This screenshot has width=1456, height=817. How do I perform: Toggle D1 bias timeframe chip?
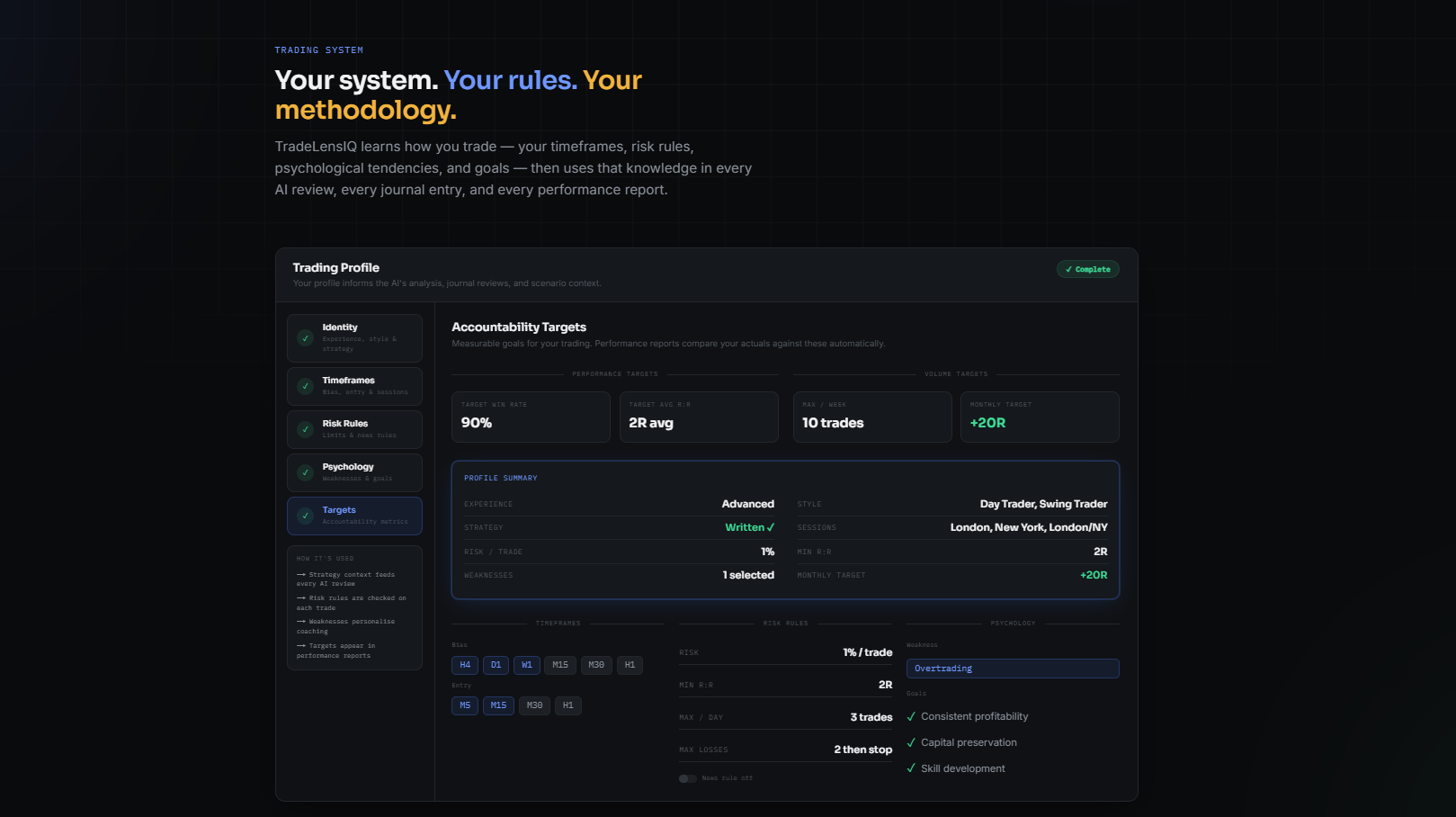[x=496, y=665]
